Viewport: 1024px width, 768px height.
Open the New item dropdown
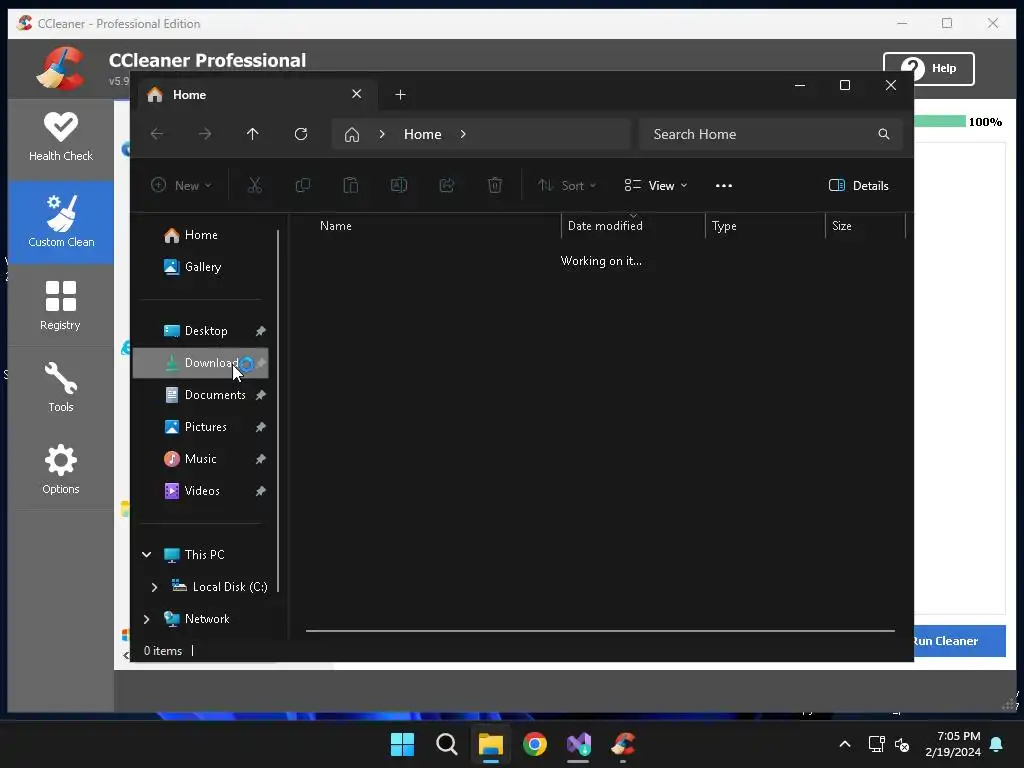(x=182, y=185)
